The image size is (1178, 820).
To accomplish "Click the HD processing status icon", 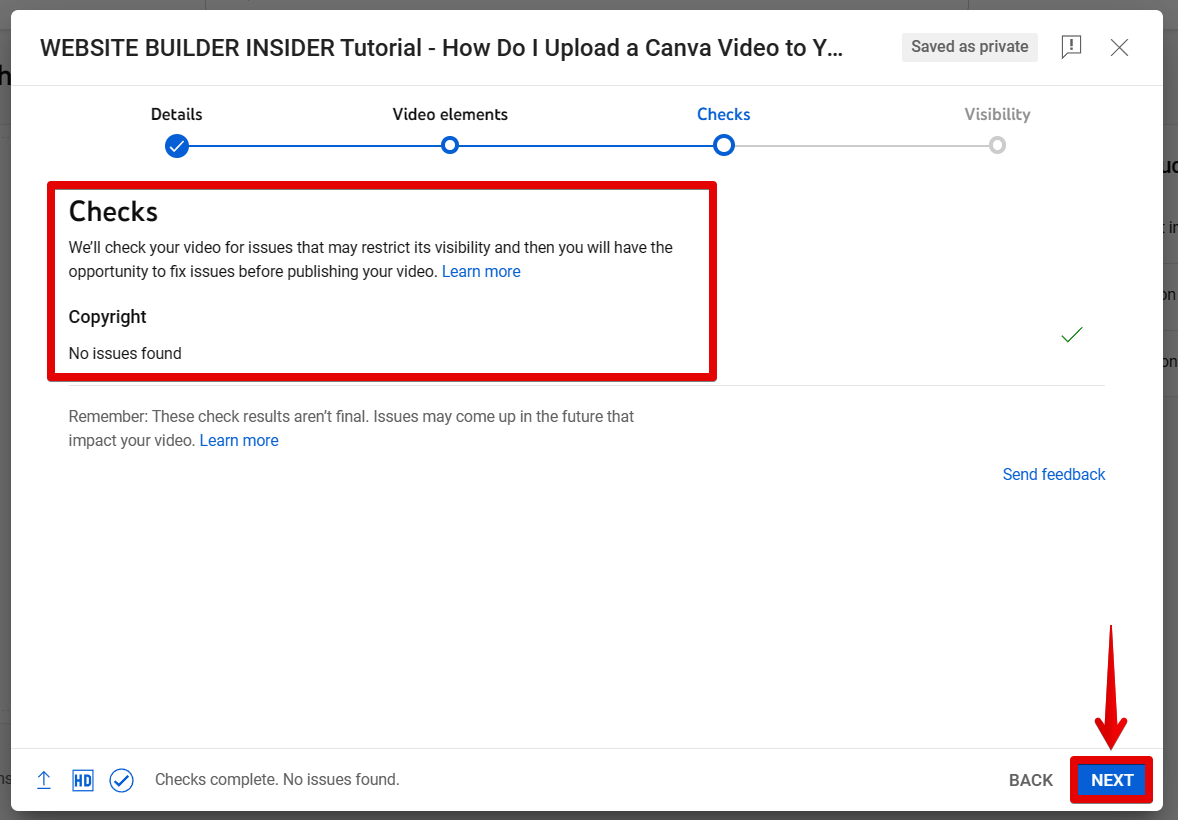I will point(83,780).
